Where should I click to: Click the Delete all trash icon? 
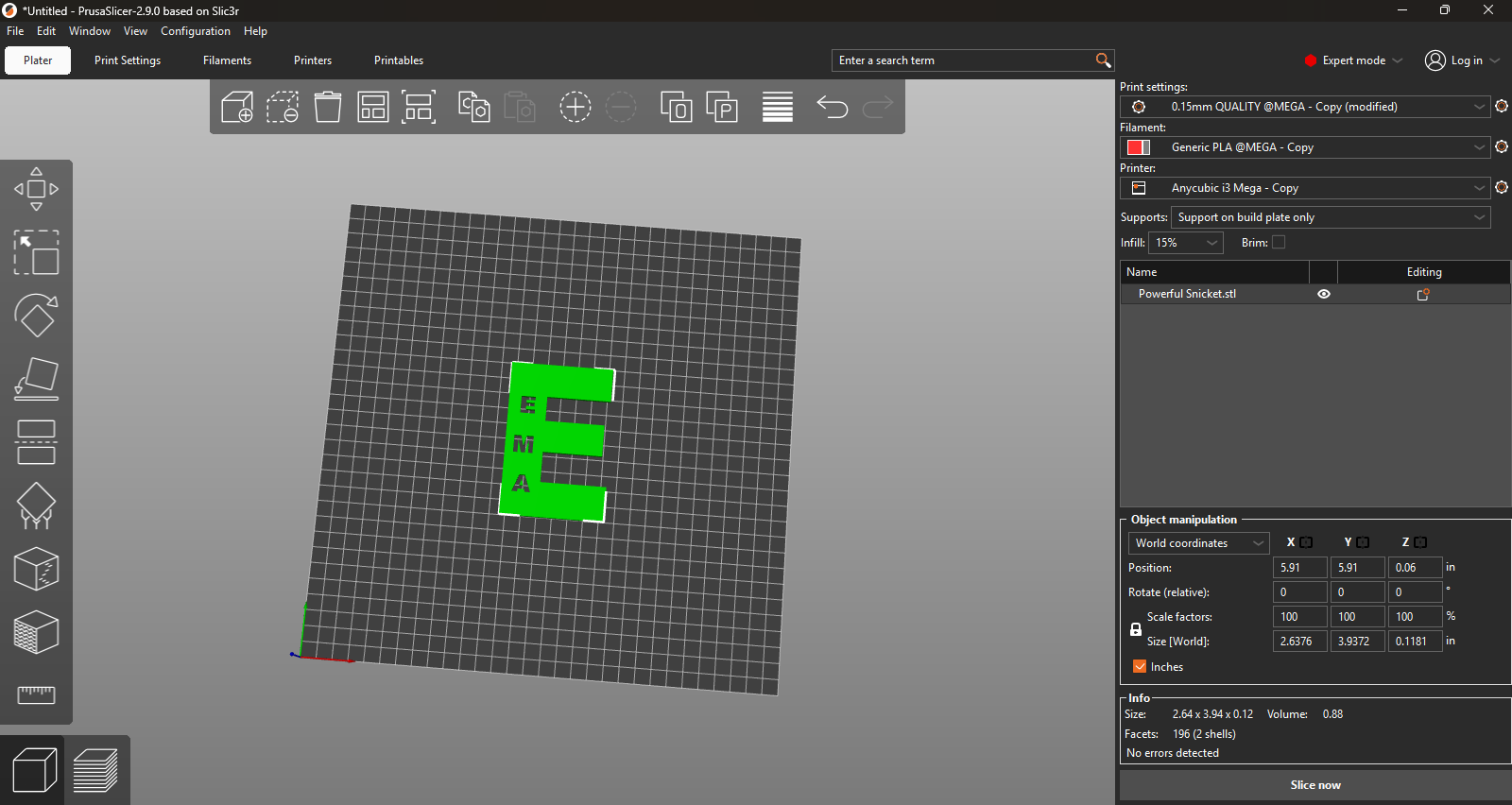click(x=328, y=107)
